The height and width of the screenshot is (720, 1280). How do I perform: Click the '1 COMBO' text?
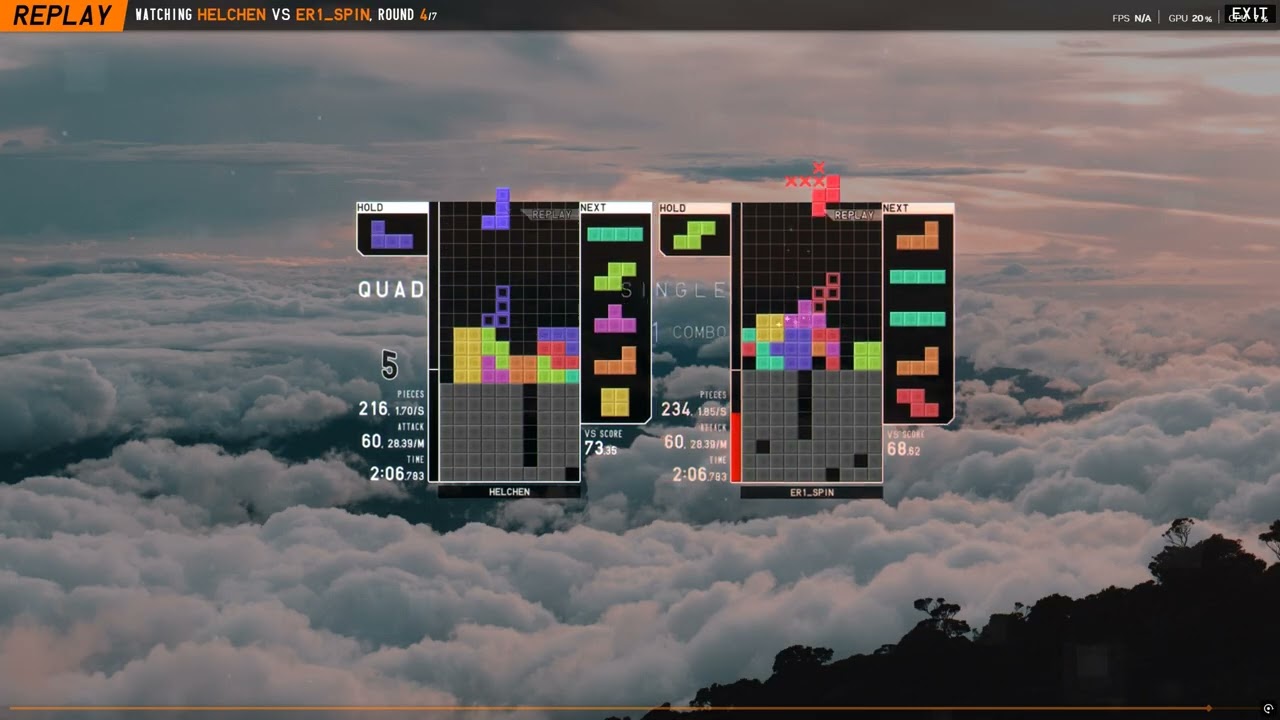(x=689, y=332)
